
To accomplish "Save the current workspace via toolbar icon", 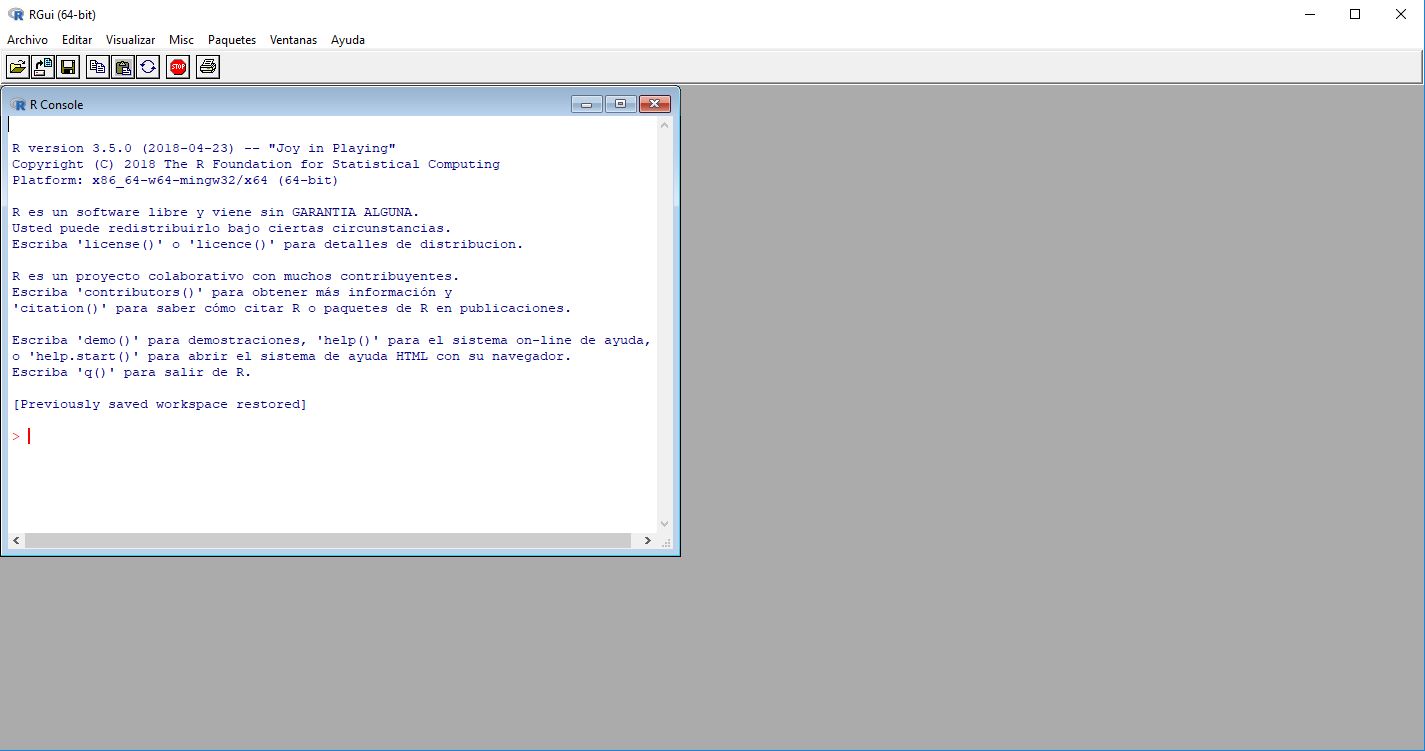I will tap(67, 67).
